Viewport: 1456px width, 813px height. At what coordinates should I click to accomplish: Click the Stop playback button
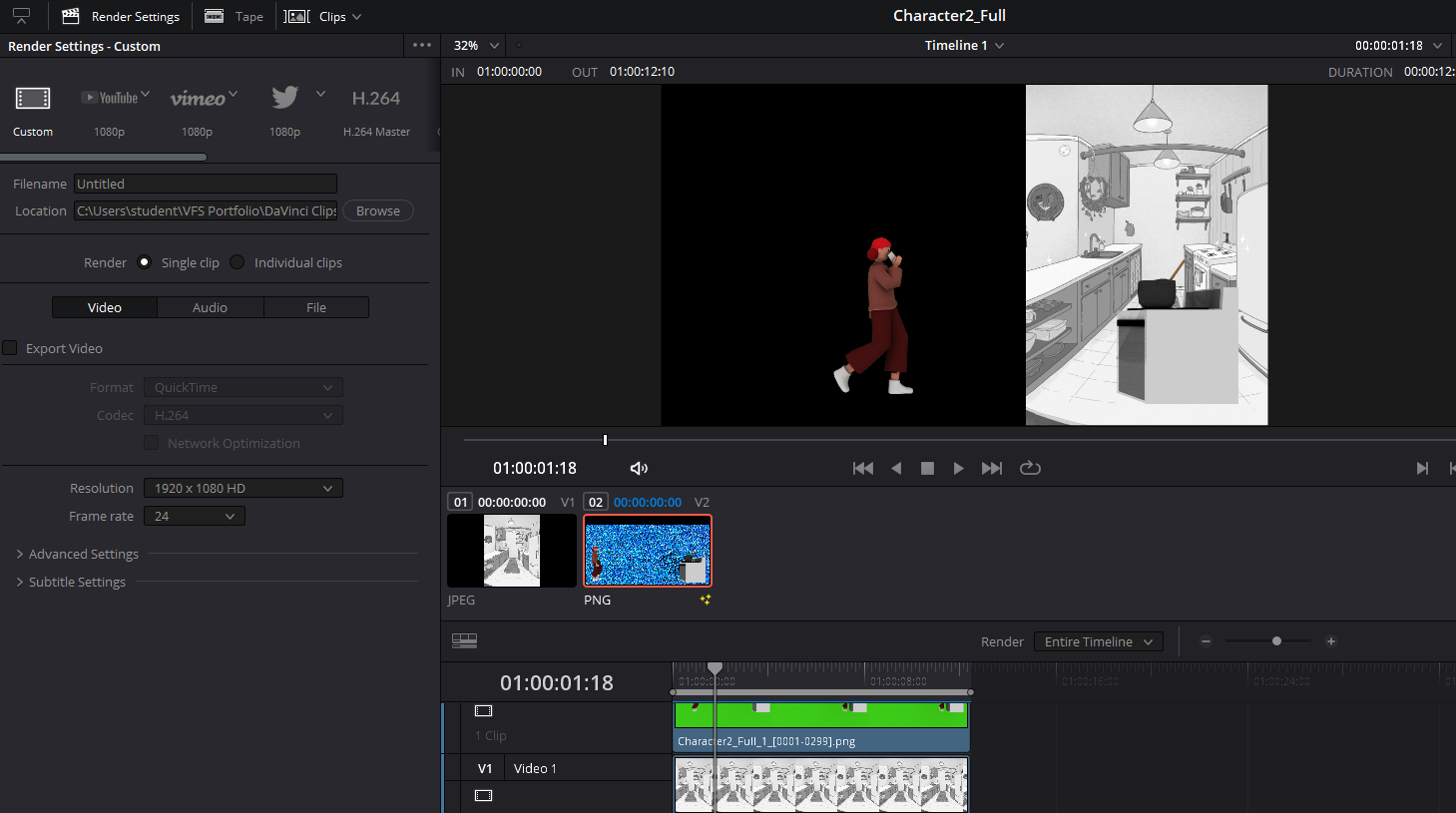[x=927, y=468]
